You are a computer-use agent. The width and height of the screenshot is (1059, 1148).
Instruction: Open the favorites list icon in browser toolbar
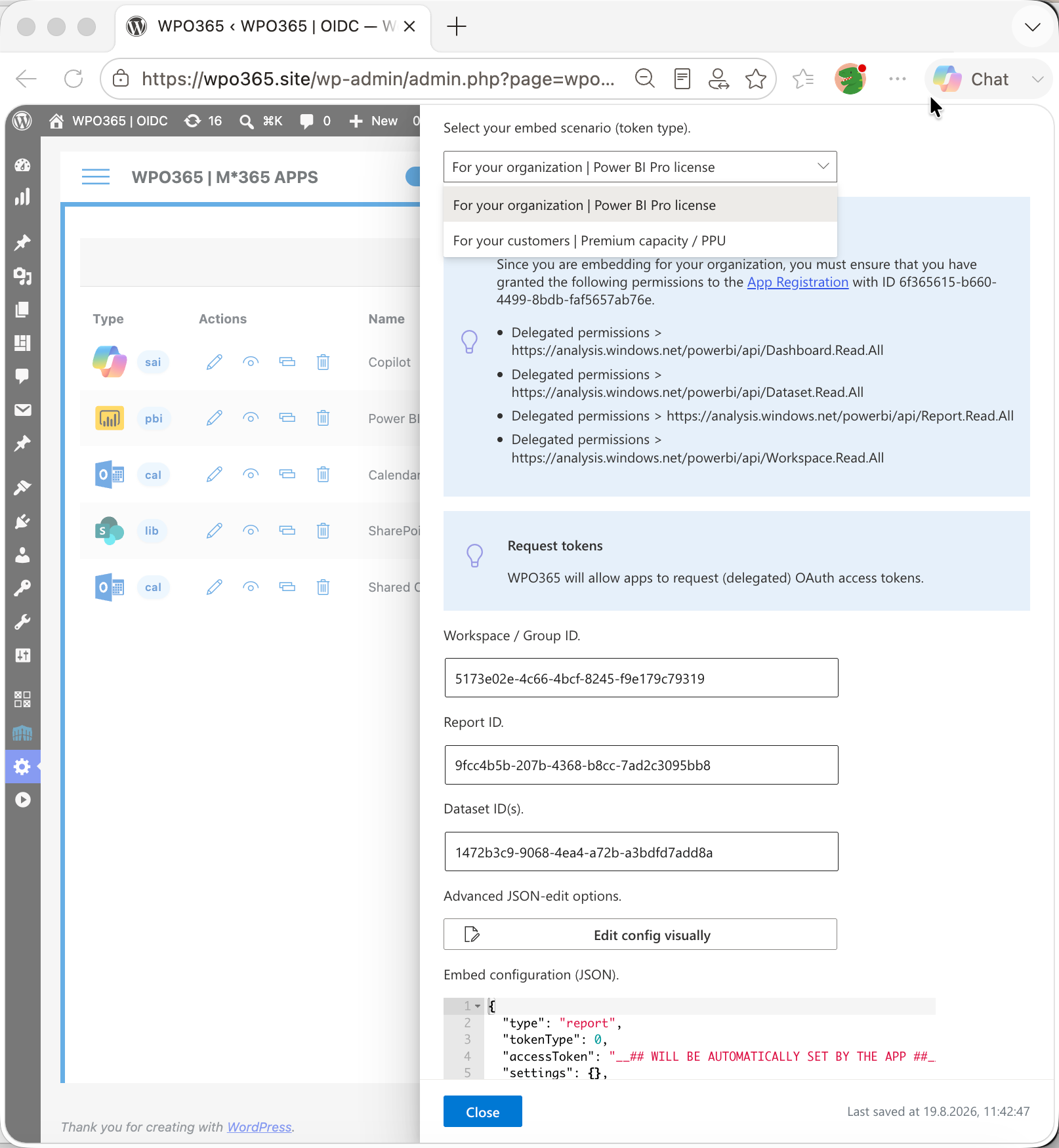coord(803,79)
